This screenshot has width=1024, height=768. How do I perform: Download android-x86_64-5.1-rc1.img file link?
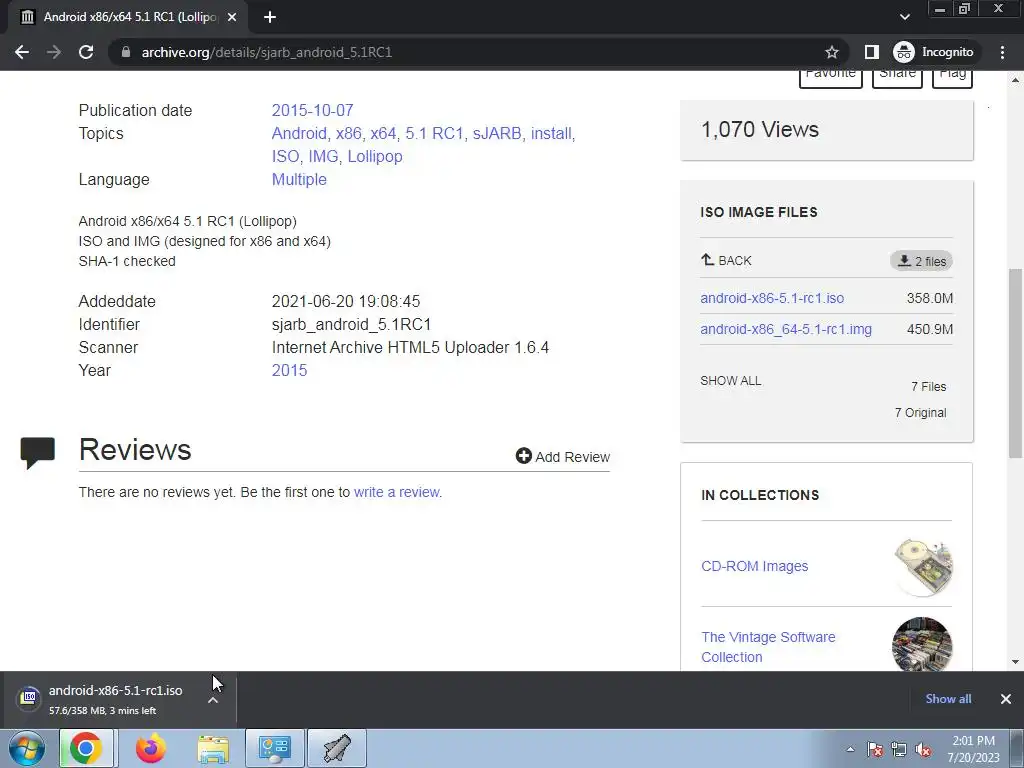[786, 329]
